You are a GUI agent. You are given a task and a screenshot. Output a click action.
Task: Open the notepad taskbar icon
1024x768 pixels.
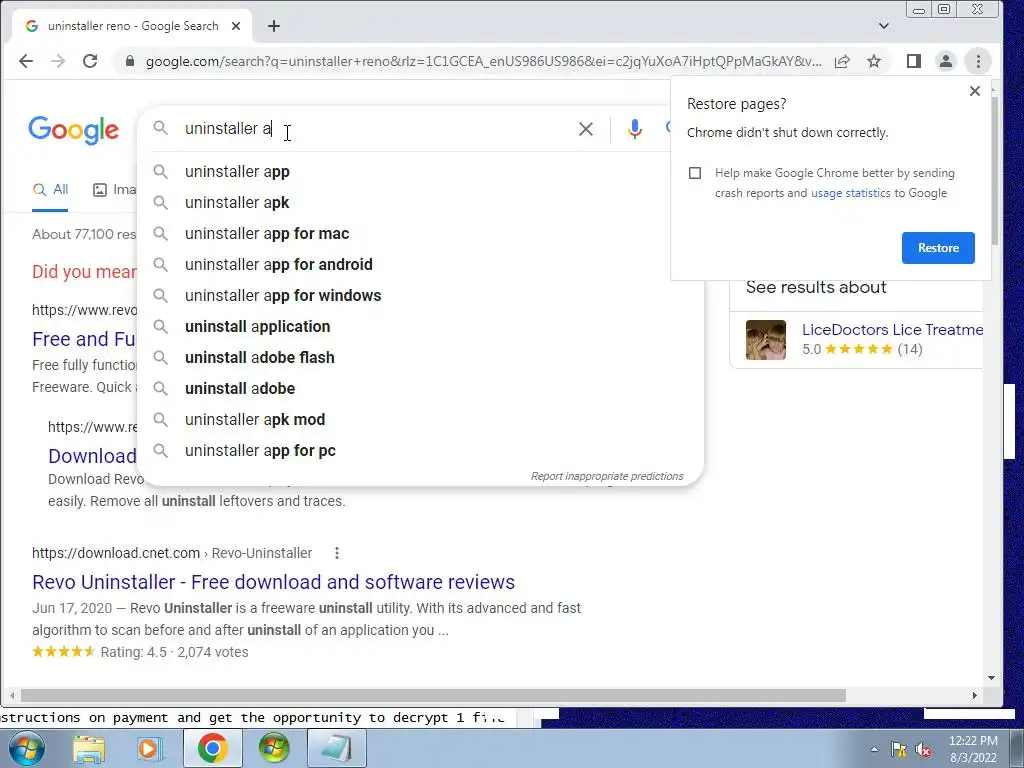(336, 748)
